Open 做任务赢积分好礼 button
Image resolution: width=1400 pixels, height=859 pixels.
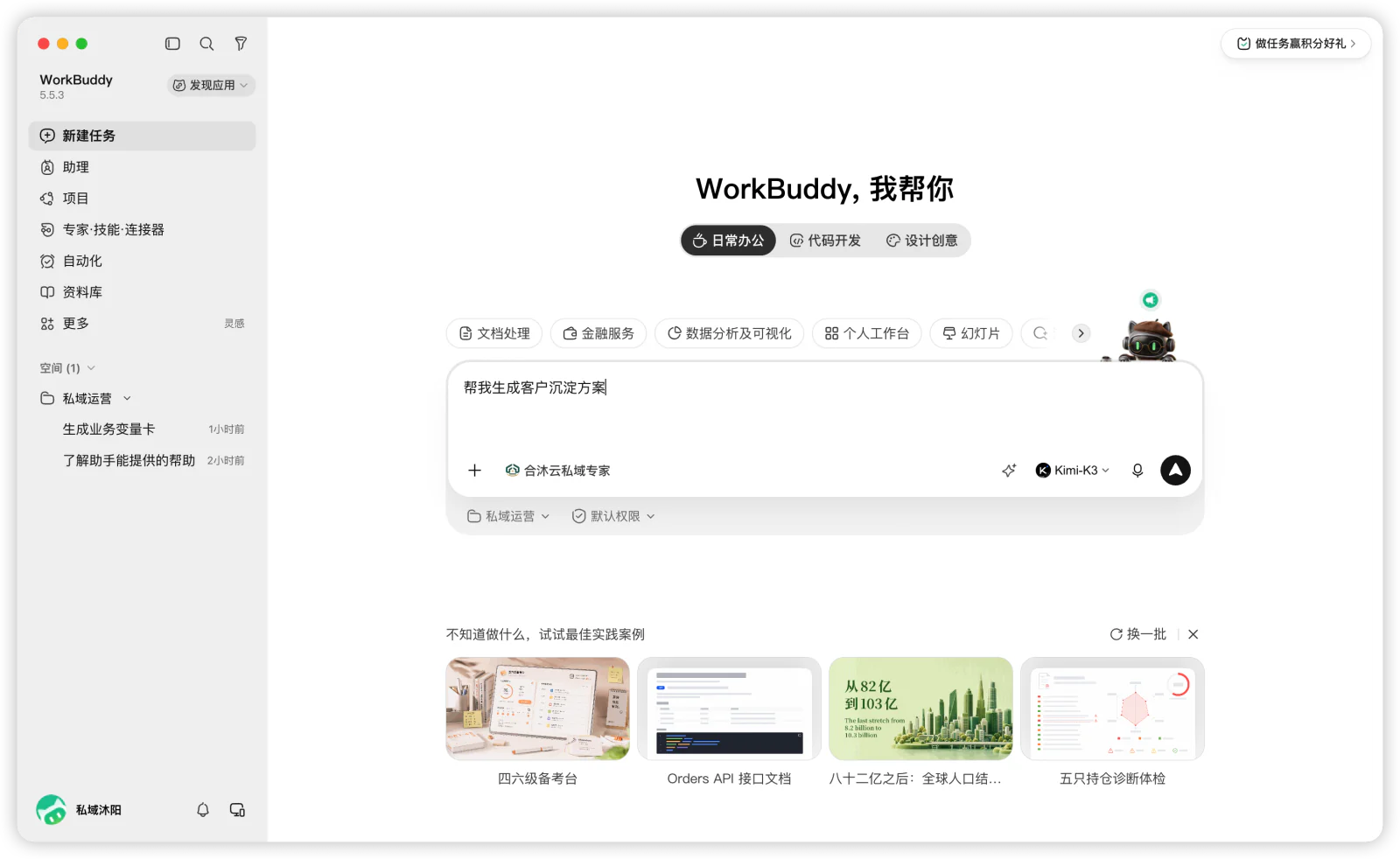[1296, 44]
